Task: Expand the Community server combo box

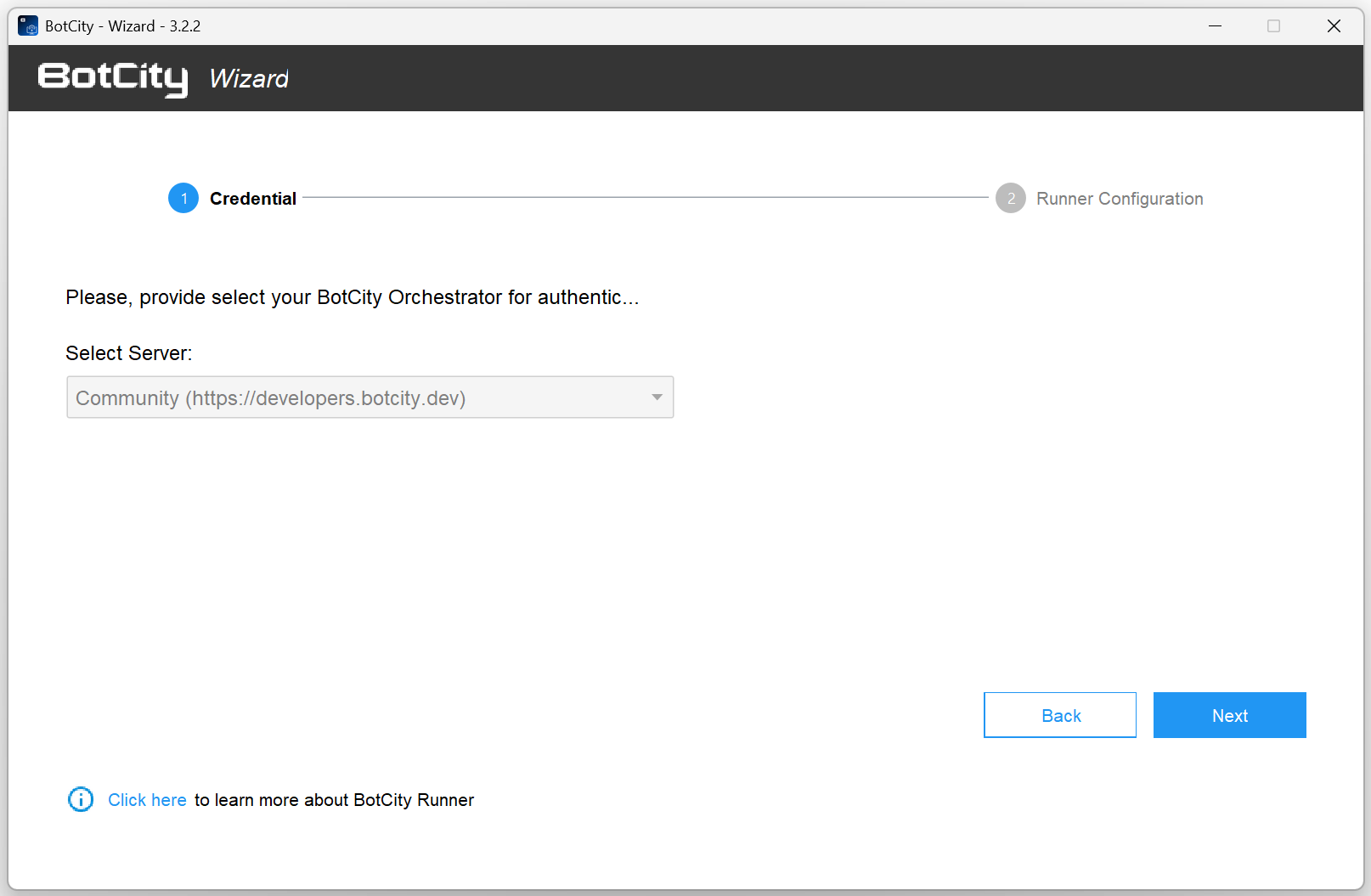Action: (370, 397)
